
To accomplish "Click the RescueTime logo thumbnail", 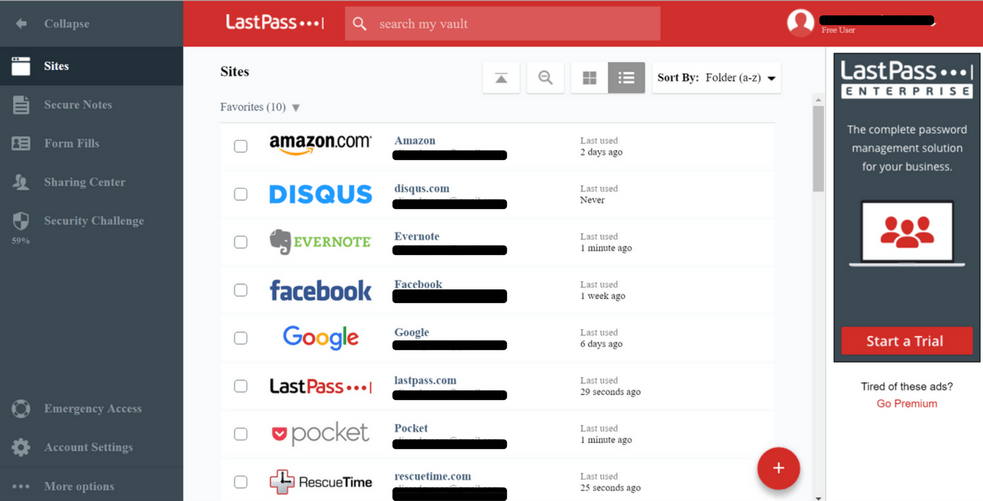I will tap(320, 482).
